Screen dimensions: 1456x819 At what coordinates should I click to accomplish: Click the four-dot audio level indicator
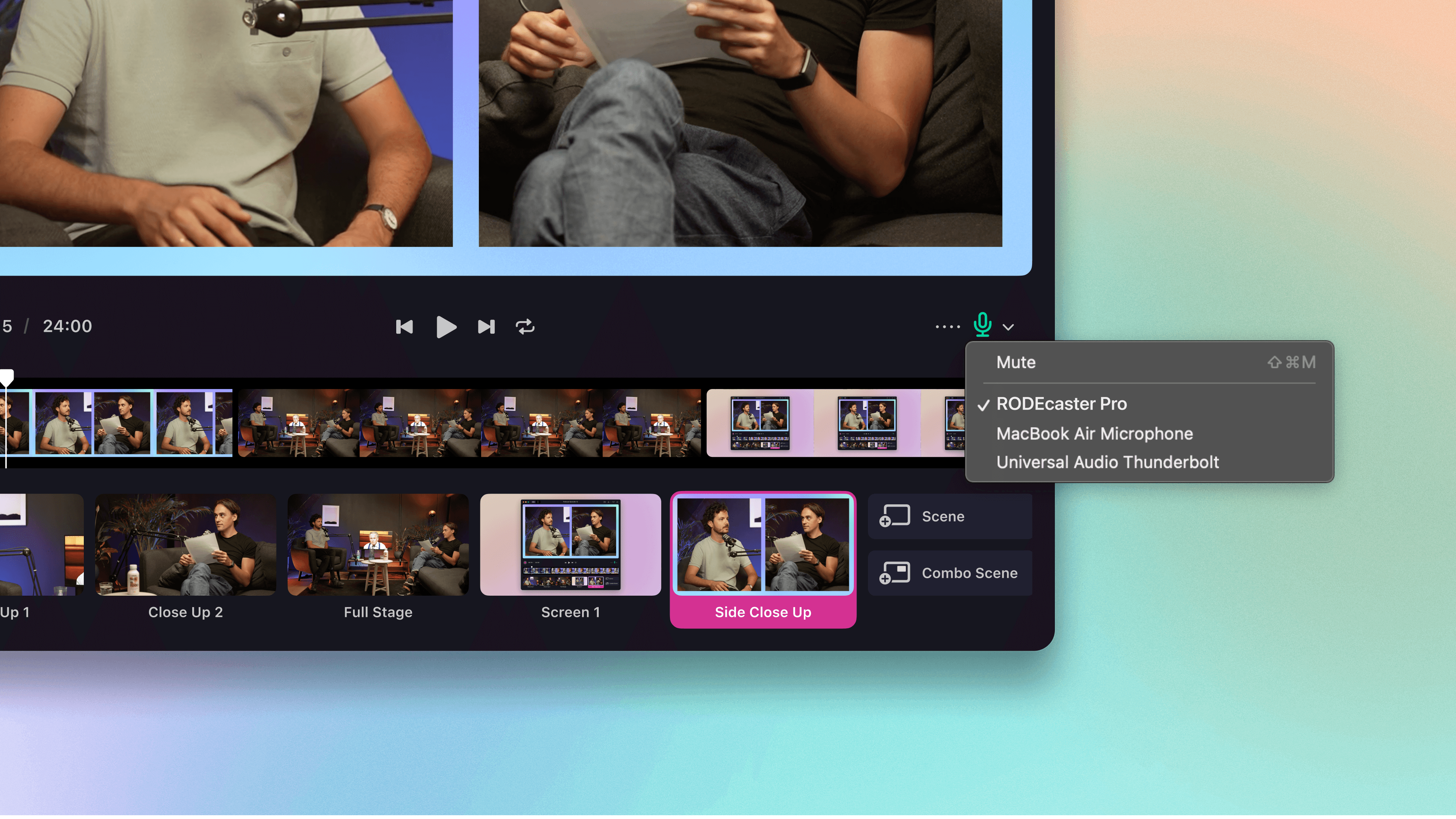[947, 327]
